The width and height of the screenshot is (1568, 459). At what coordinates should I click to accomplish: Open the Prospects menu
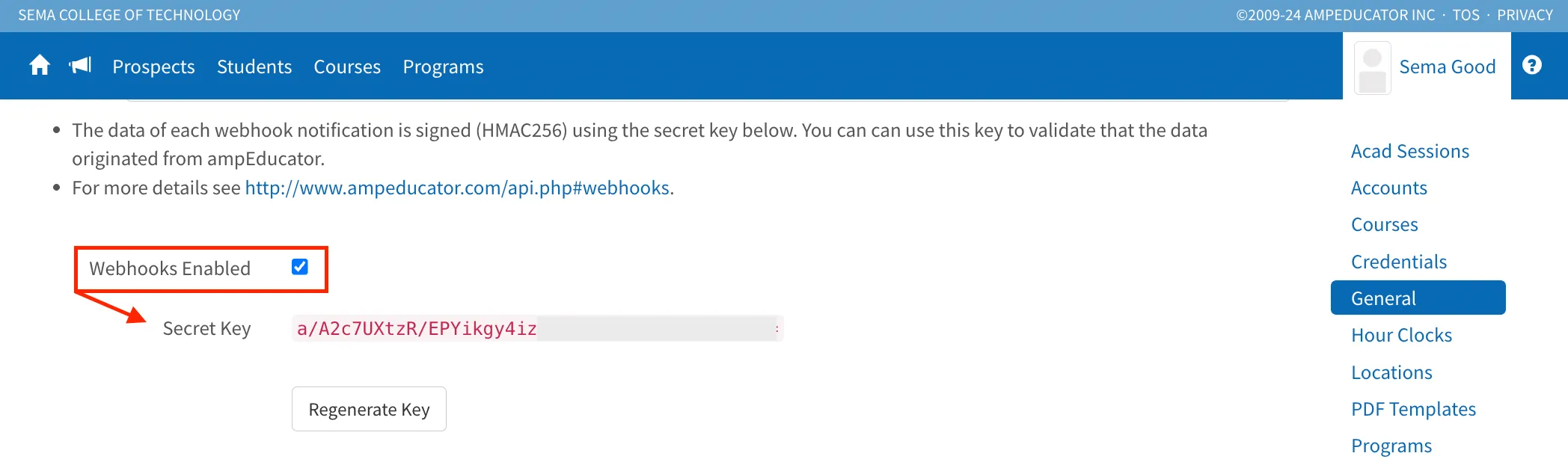153,67
